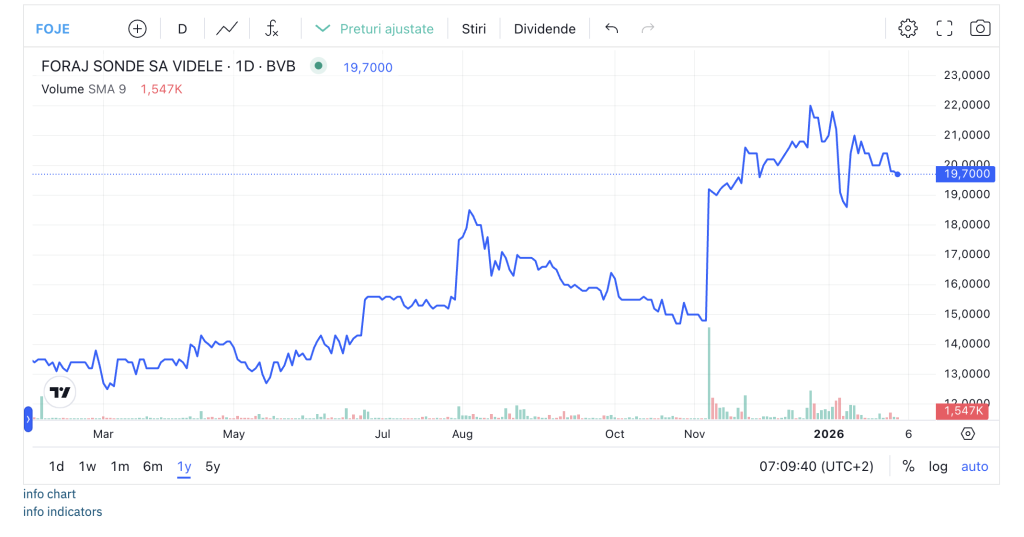Toggle log scale mode
Viewport: 1024px width, 537px height.
[938, 466]
